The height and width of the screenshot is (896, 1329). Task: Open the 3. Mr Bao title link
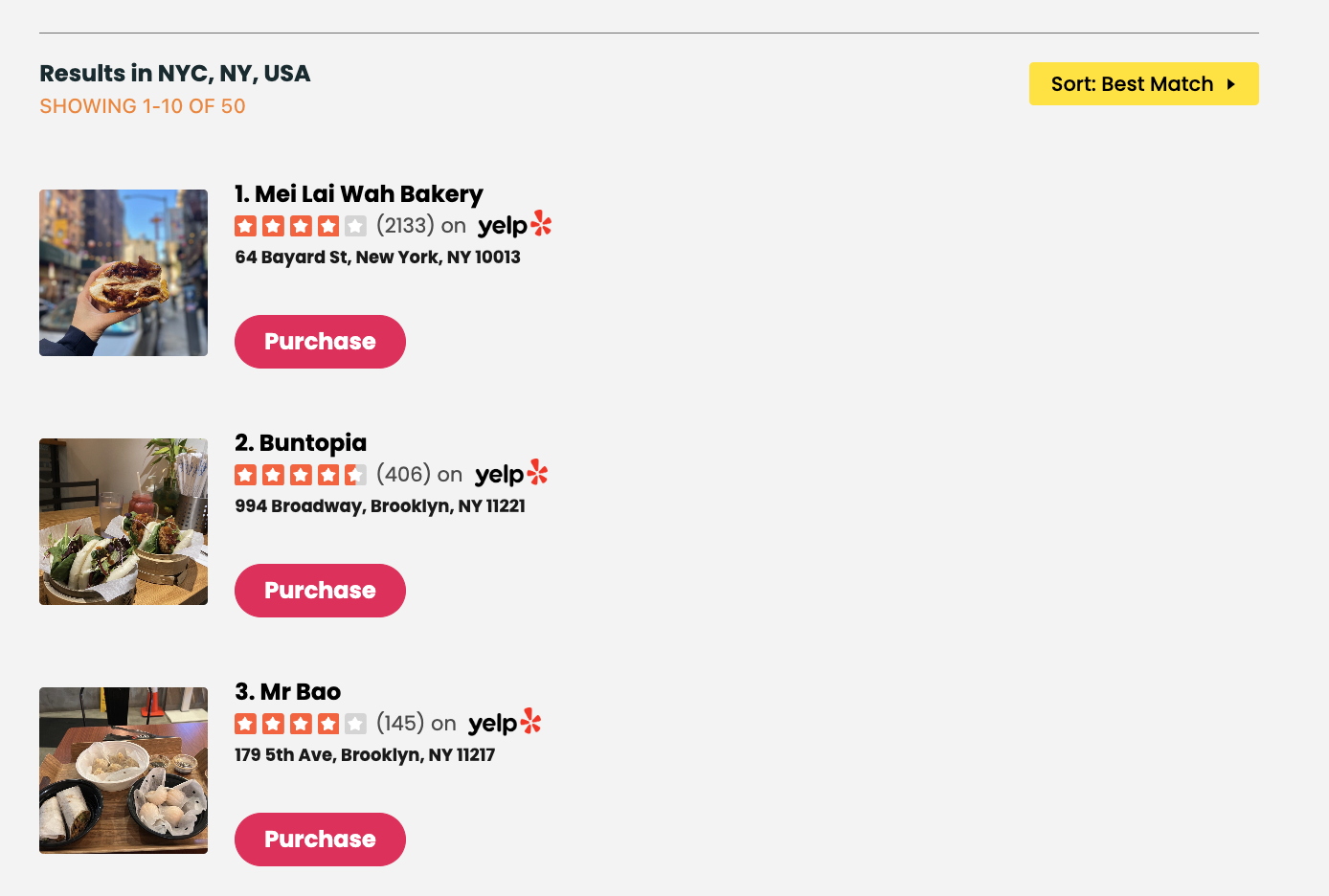(x=288, y=692)
